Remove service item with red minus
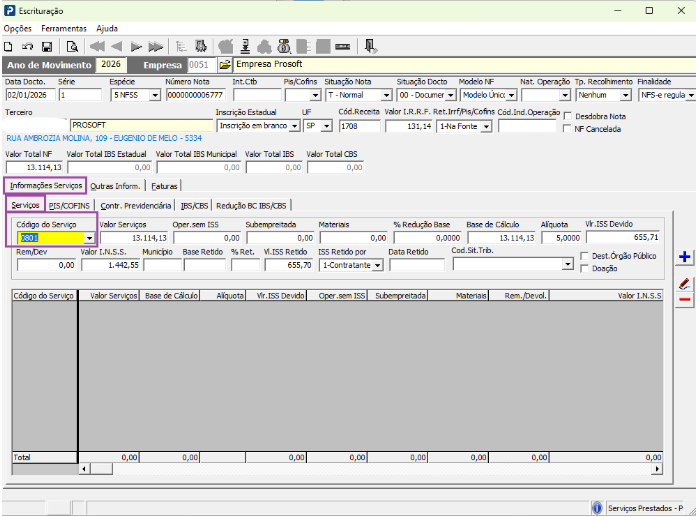 (684, 300)
